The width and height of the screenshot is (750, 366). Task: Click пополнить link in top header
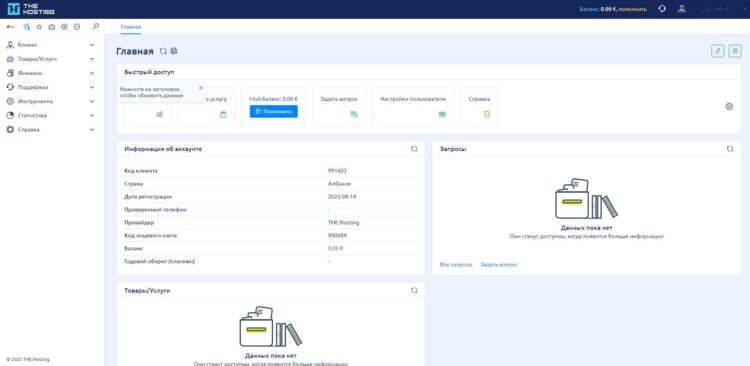(x=632, y=9)
